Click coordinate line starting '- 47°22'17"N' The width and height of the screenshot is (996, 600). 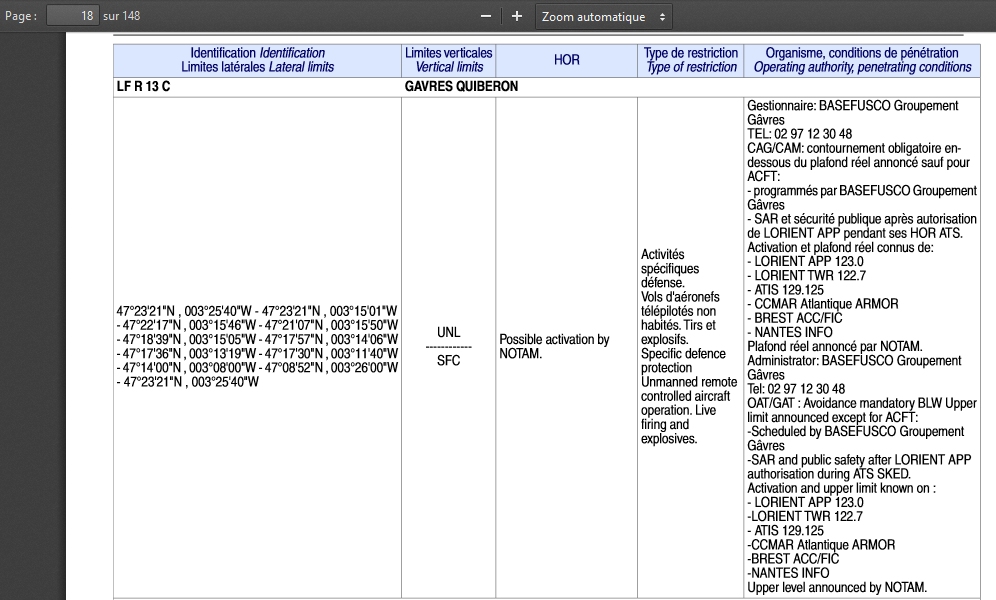[x=257, y=325]
